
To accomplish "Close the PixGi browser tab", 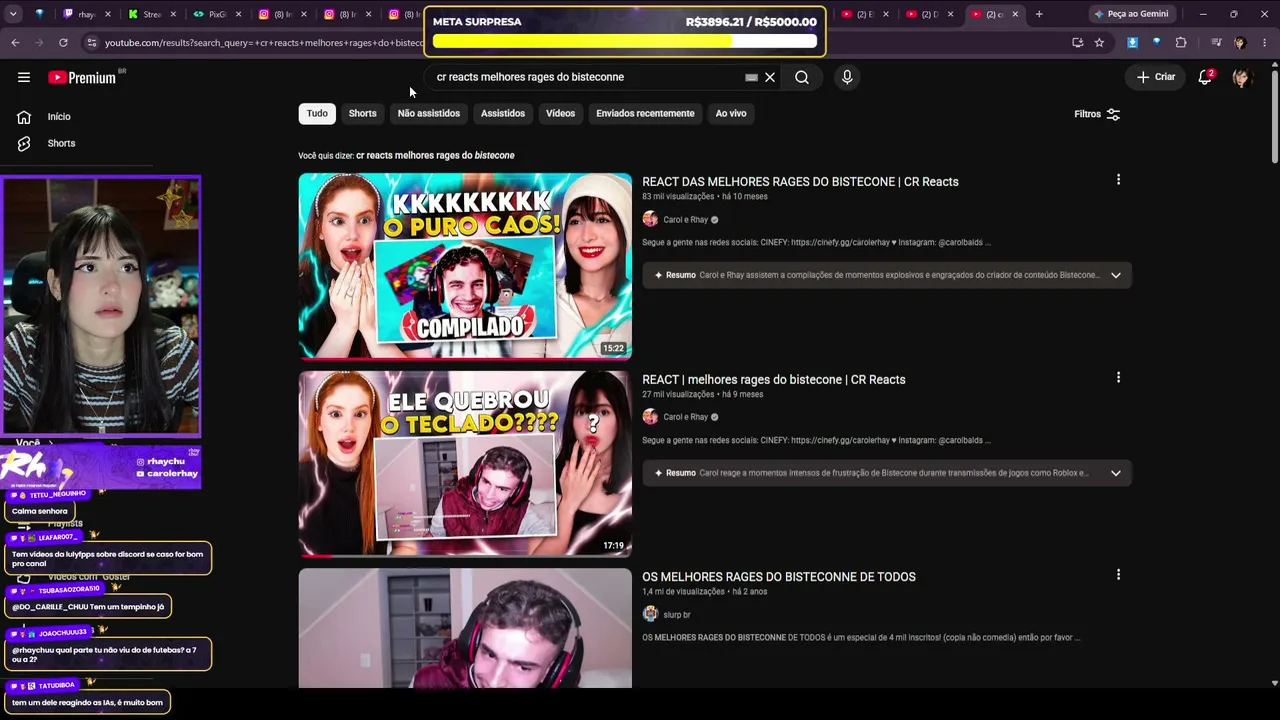I will coord(238,14).
